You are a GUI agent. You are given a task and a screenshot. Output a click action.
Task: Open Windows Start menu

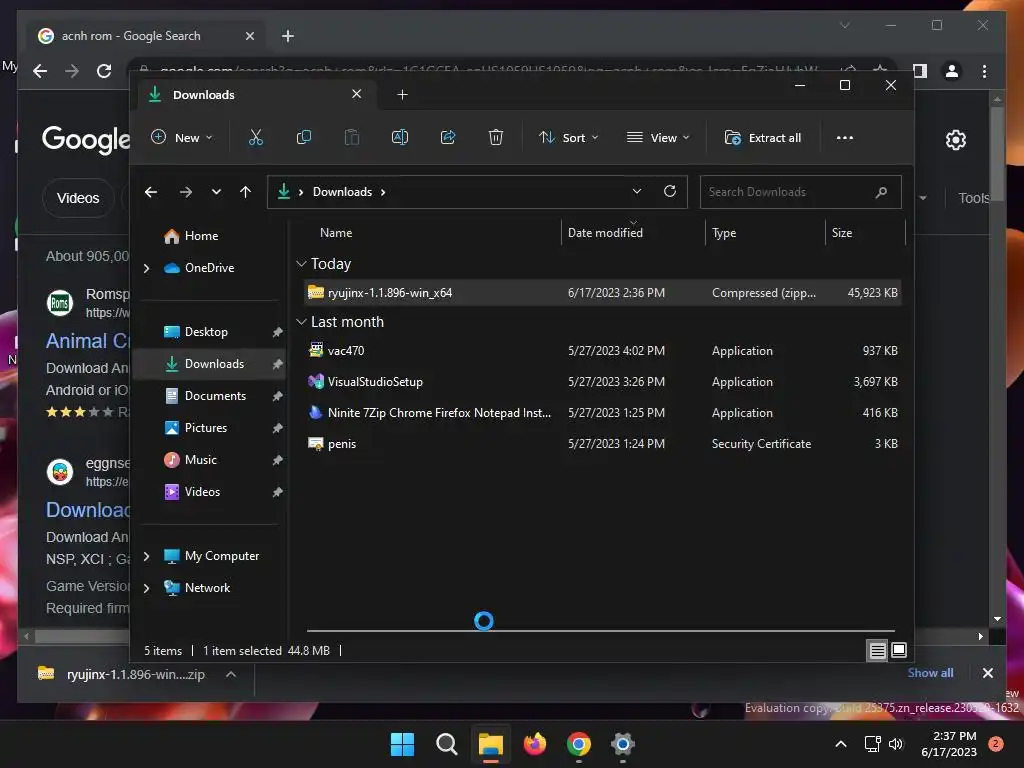(402, 744)
